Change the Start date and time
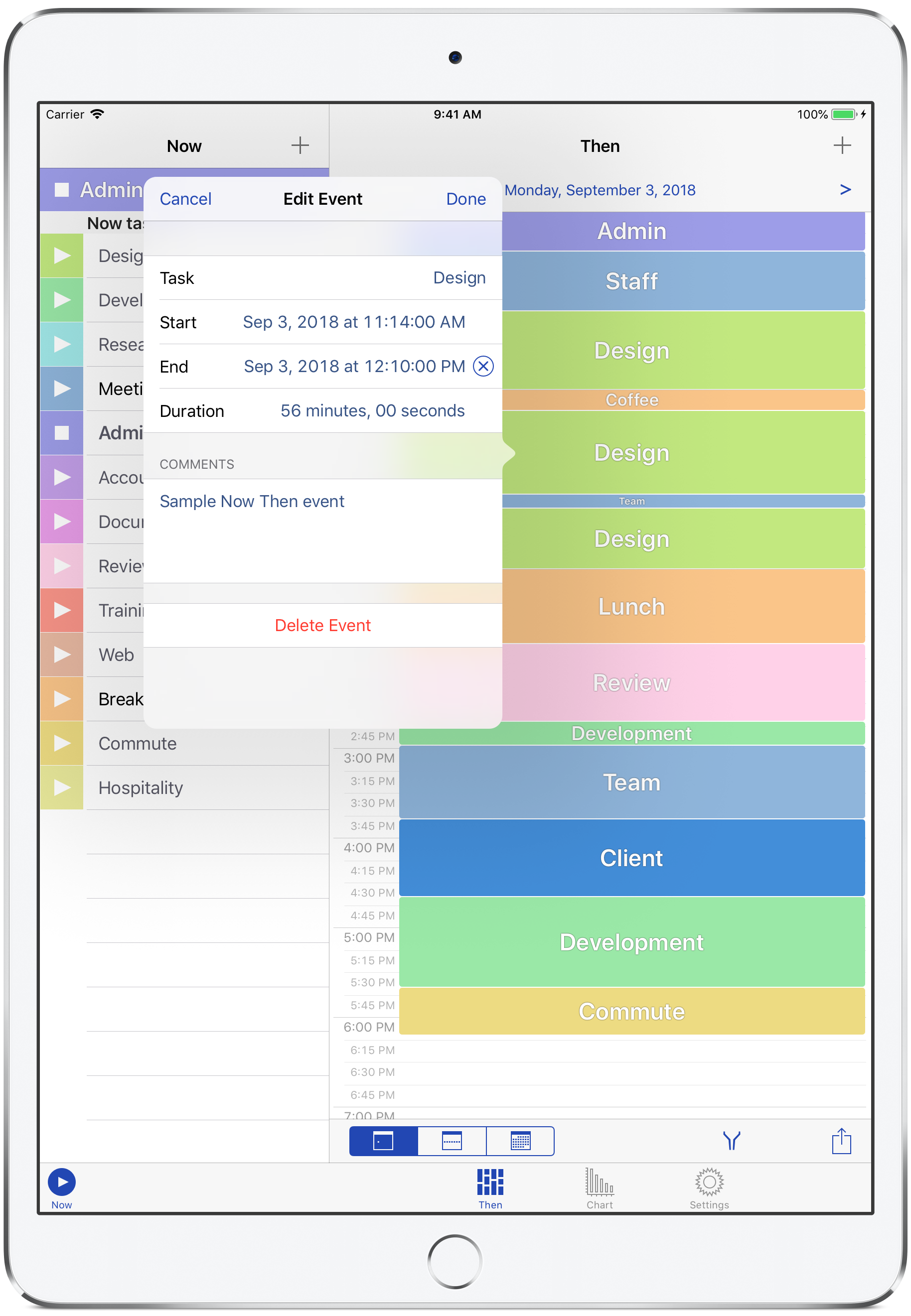The width and height of the screenshot is (911, 1316). click(x=353, y=322)
